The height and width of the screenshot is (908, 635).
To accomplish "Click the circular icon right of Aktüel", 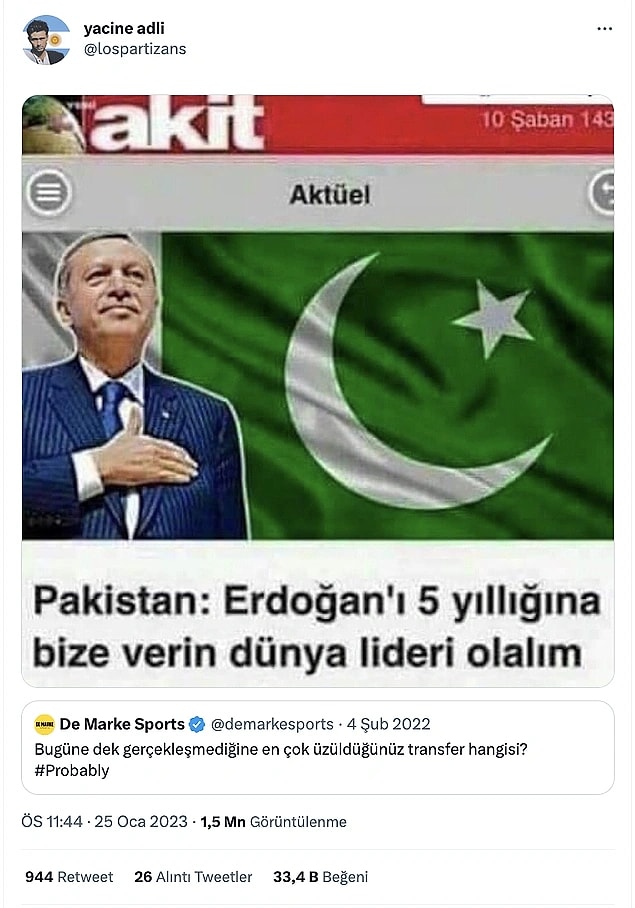I will (x=601, y=193).
